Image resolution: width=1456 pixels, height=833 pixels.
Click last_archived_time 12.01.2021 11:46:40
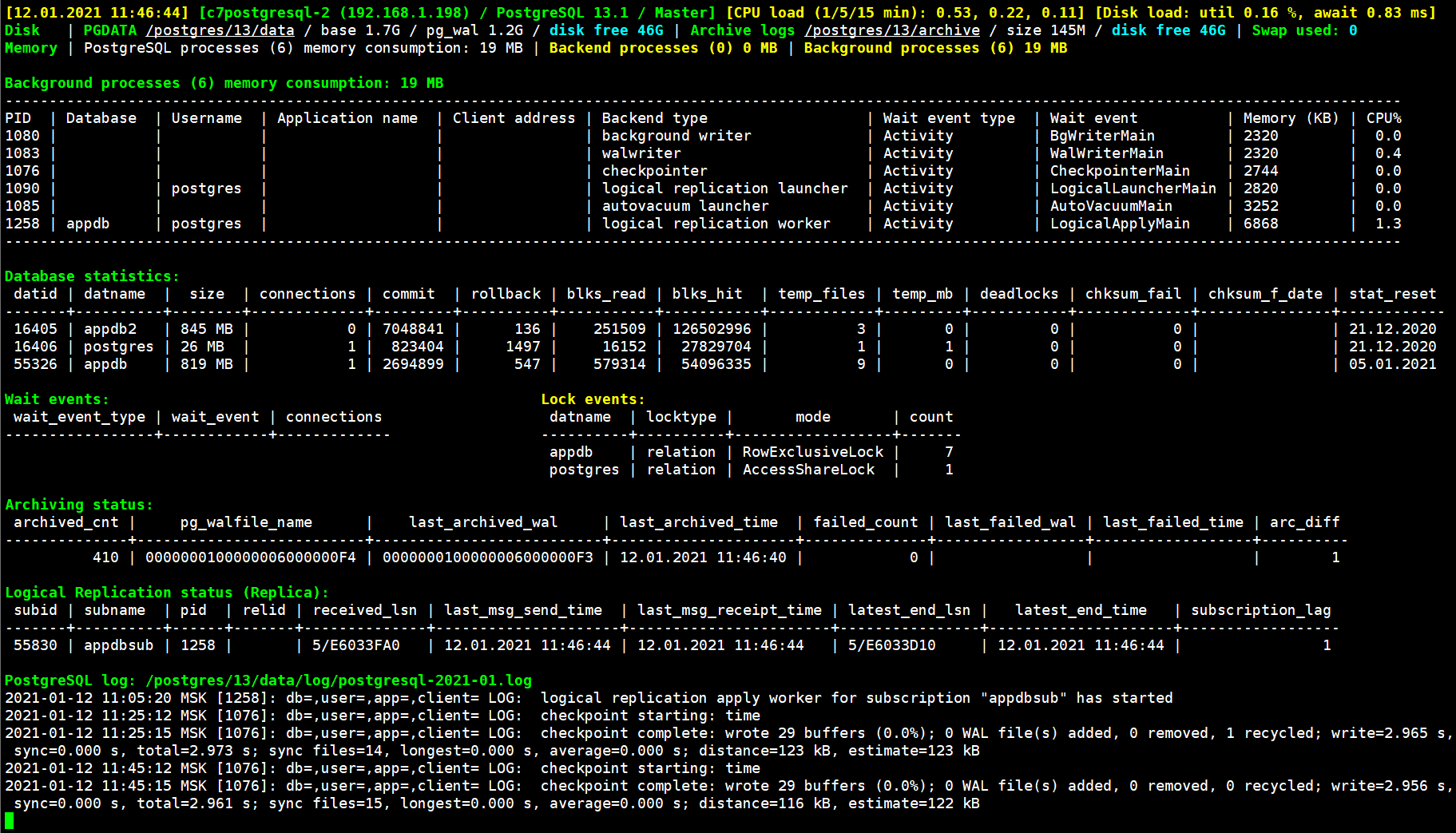pos(703,557)
